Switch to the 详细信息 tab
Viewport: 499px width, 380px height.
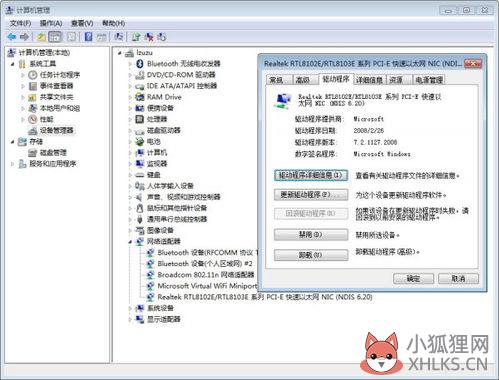coord(369,80)
